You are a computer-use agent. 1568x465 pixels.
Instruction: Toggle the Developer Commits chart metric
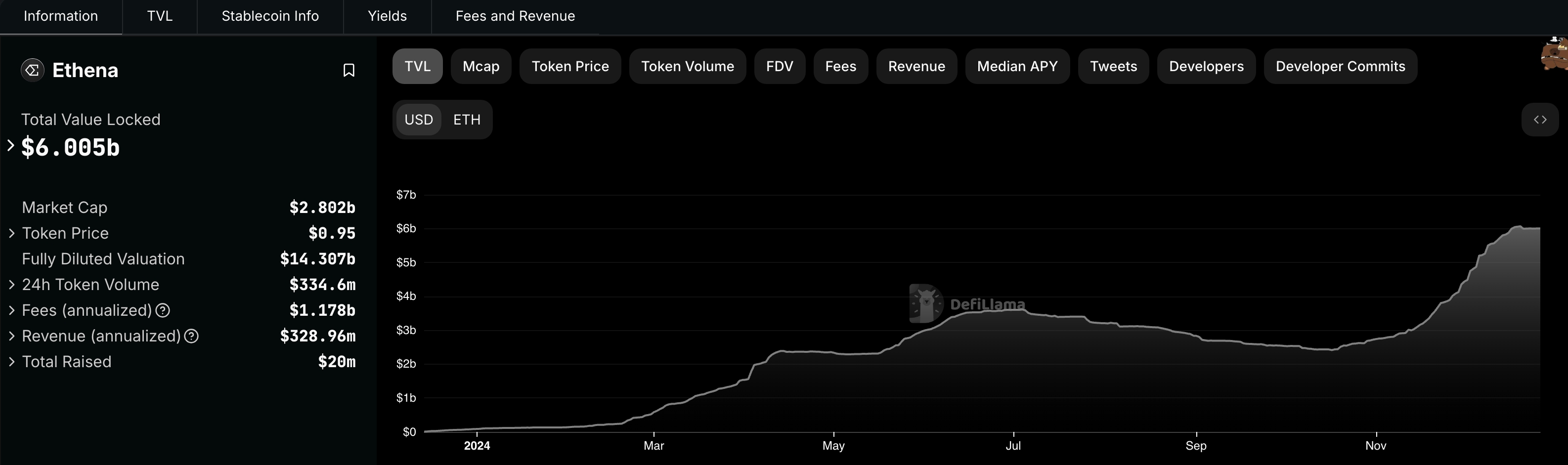1340,66
